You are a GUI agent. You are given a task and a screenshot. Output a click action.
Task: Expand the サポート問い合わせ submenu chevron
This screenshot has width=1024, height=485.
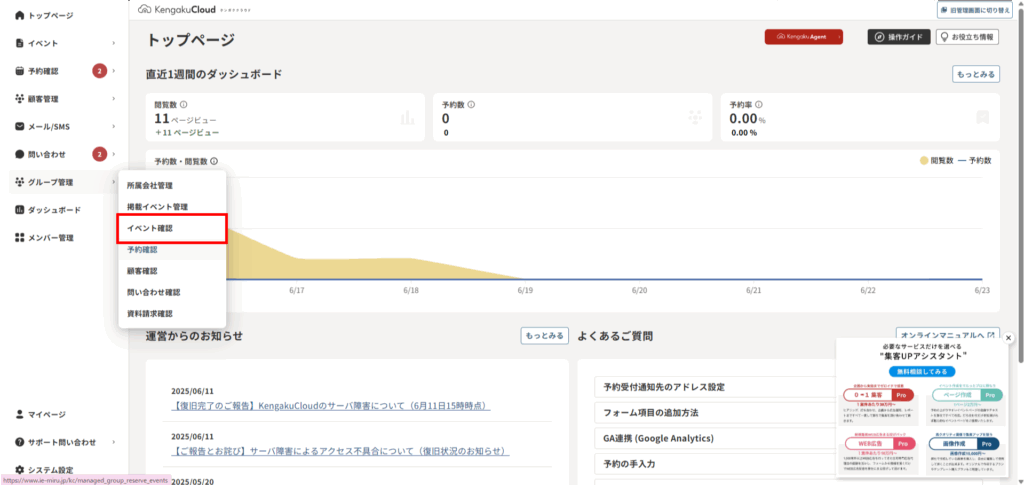click(x=114, y=442)
